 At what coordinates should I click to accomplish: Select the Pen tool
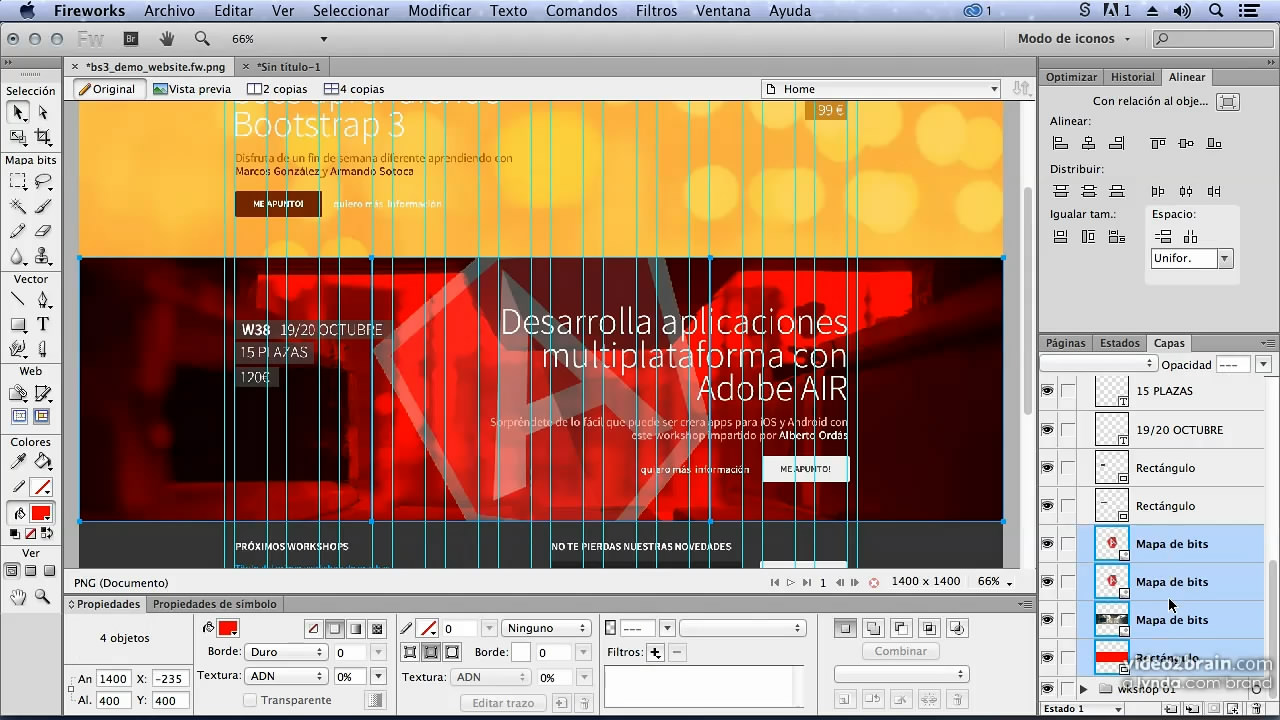43,300
